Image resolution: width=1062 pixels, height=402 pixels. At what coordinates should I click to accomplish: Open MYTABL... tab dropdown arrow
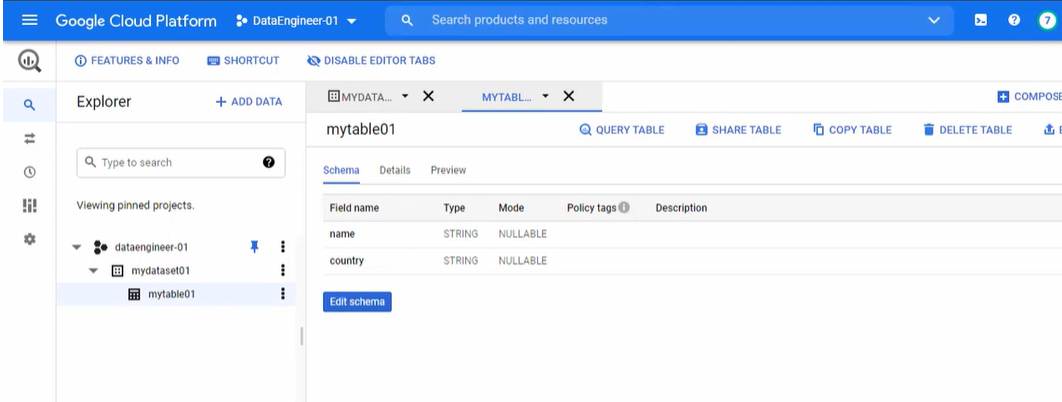point(545,96)
